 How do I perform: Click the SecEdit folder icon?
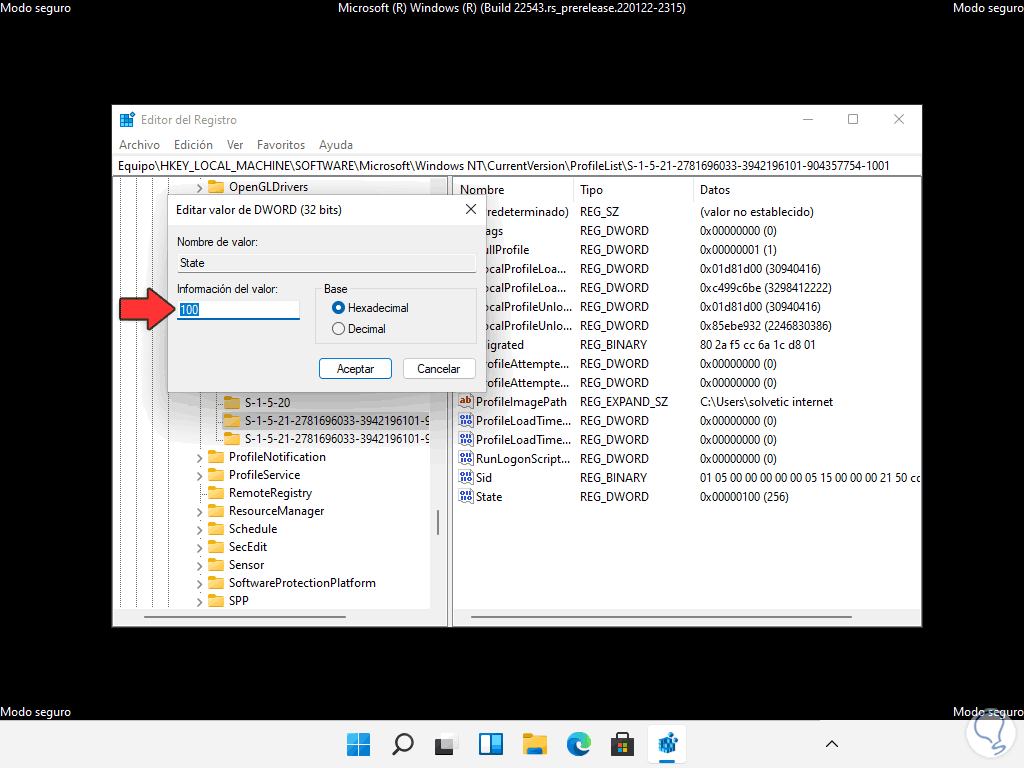(x=216, y=547)
